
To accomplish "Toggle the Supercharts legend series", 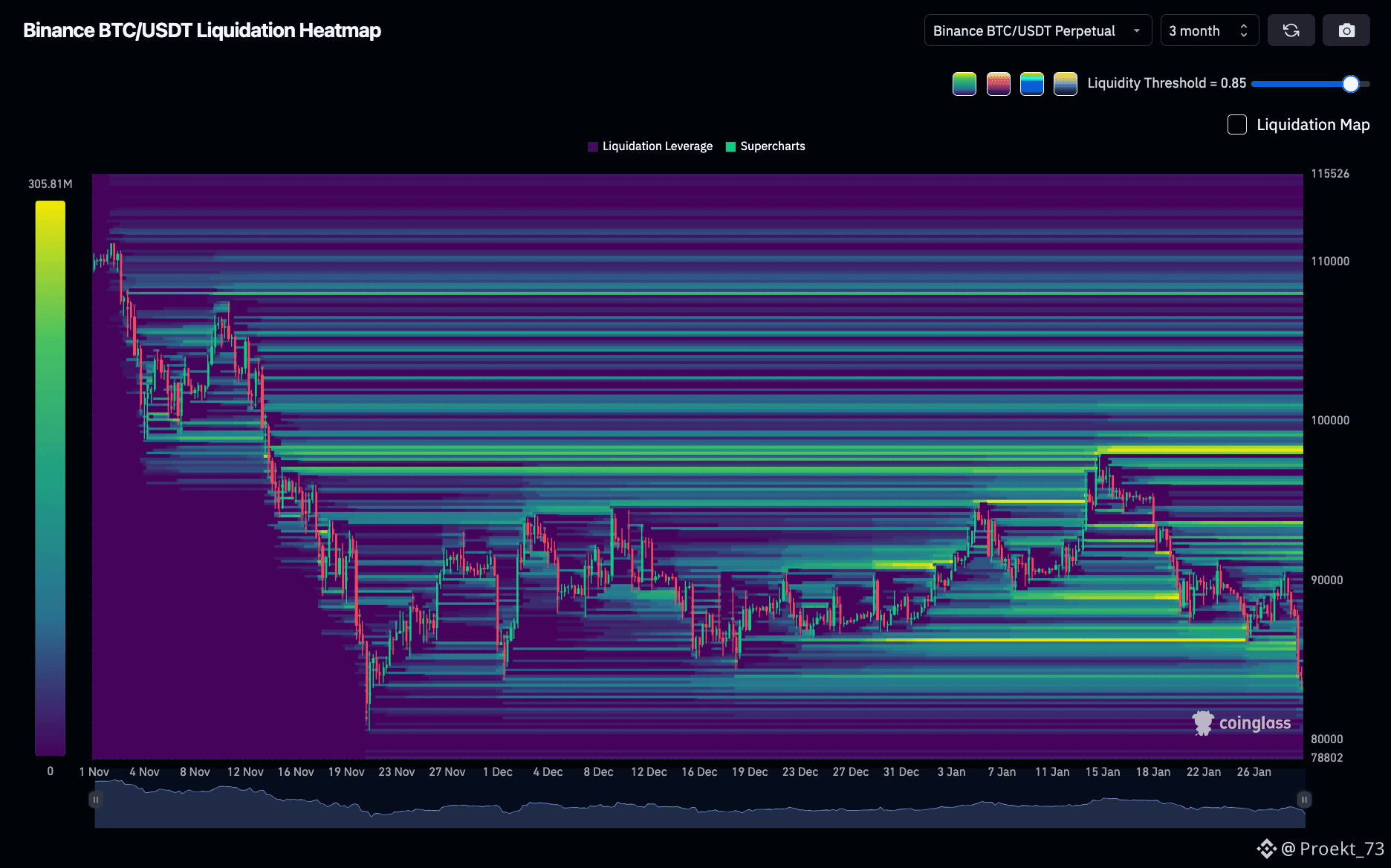I will tap(765, 146).
